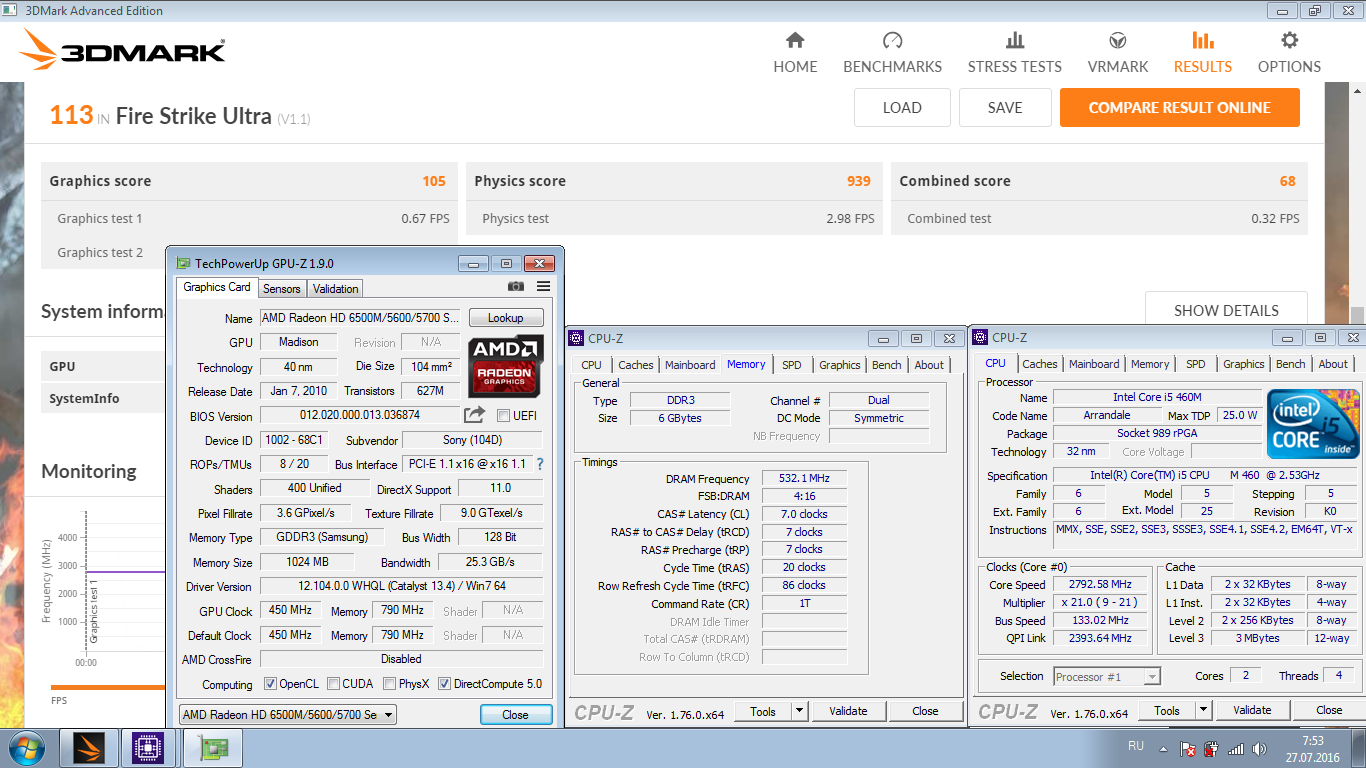Click the GPU row in System information
1366x768 pixels.
tap(103, 366)
